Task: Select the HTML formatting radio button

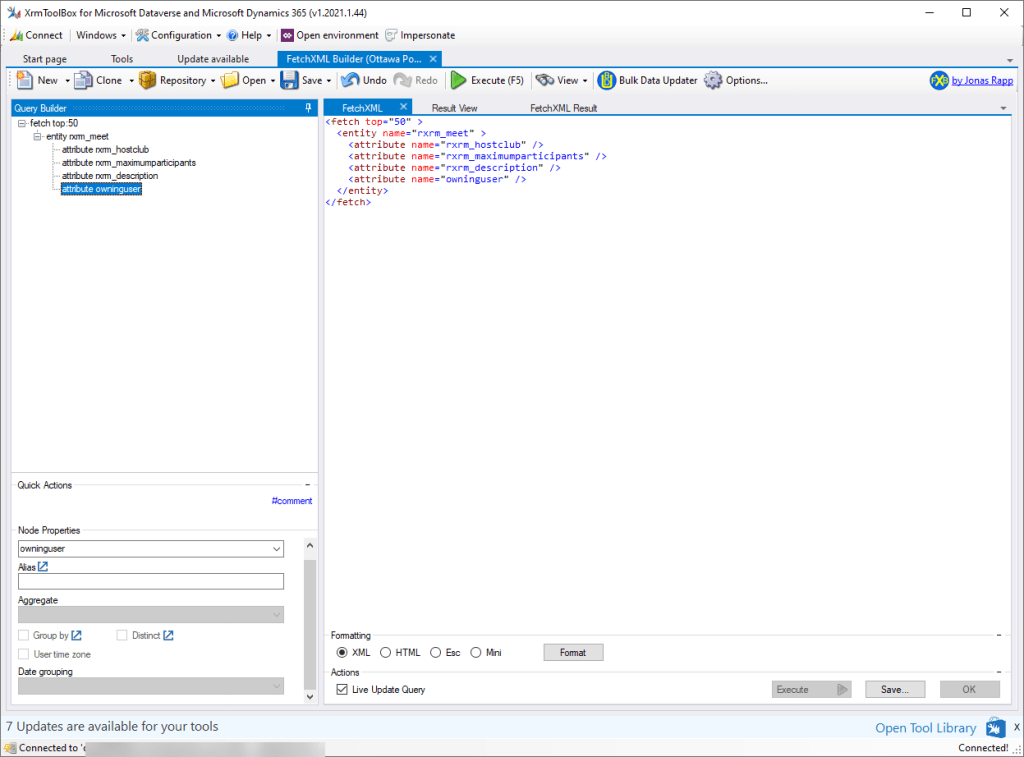Action: 386,653
